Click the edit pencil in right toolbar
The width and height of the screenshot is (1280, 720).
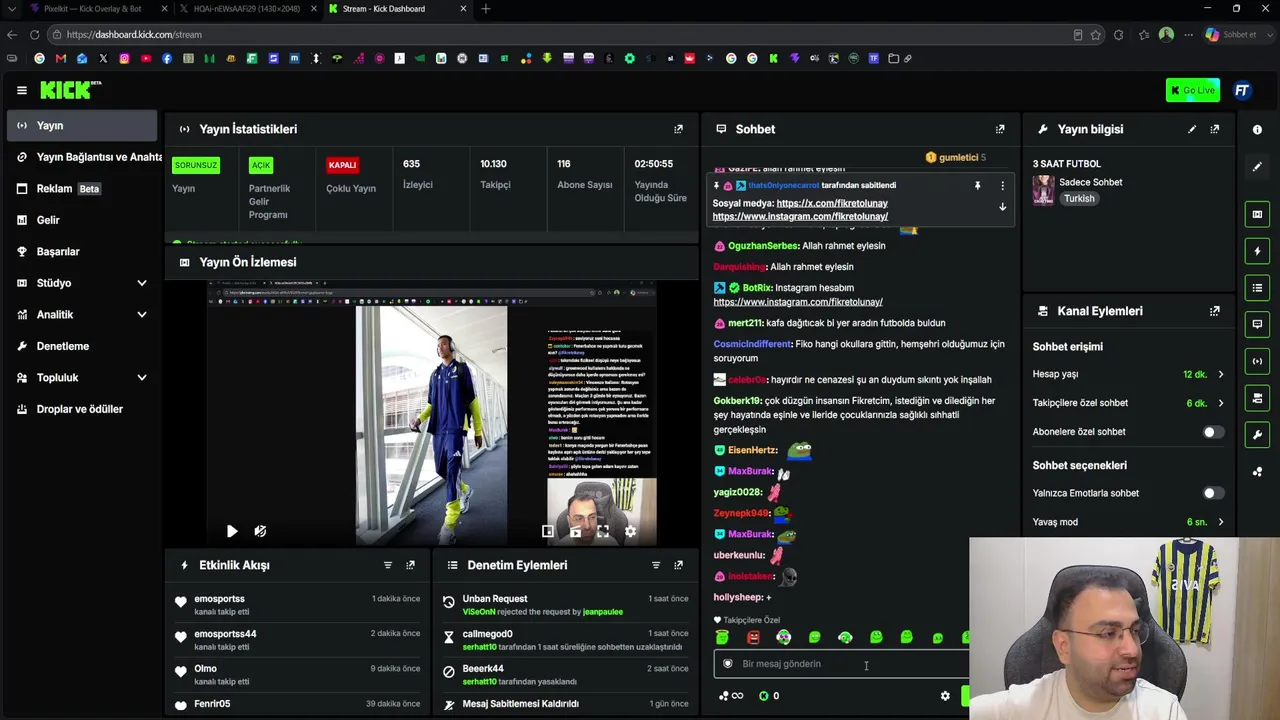[x=1257, y=167]
